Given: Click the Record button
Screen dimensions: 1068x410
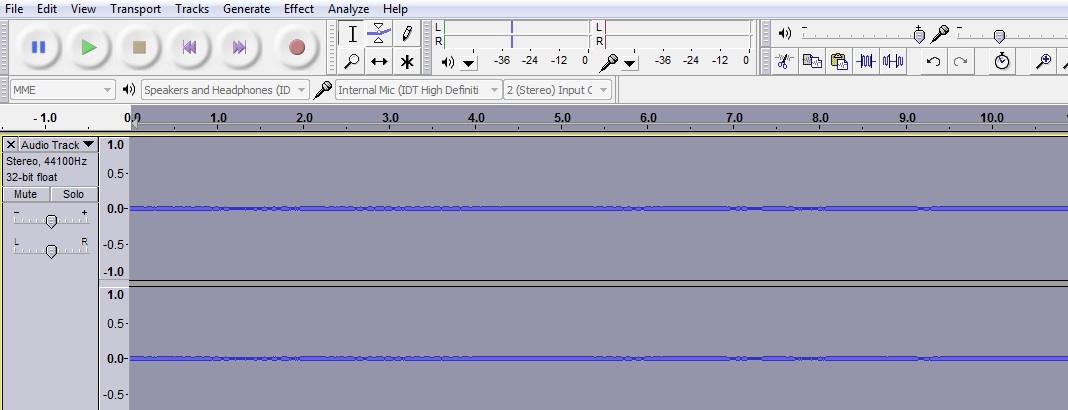Looking at the screenshot, I should coord(296,47).
